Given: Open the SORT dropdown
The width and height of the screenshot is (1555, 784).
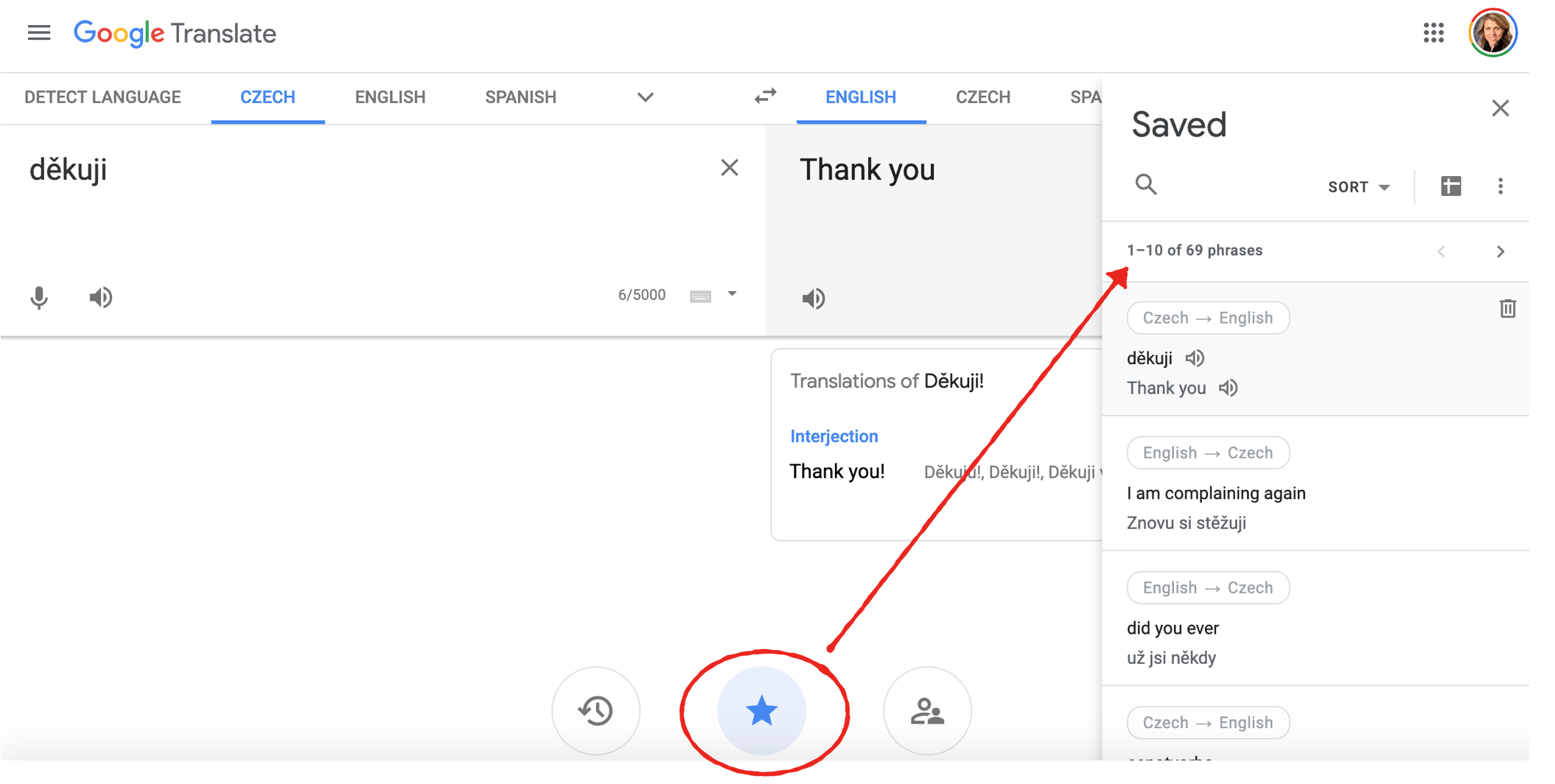Looking at the screenshot, I should (x=1359, y=187).
